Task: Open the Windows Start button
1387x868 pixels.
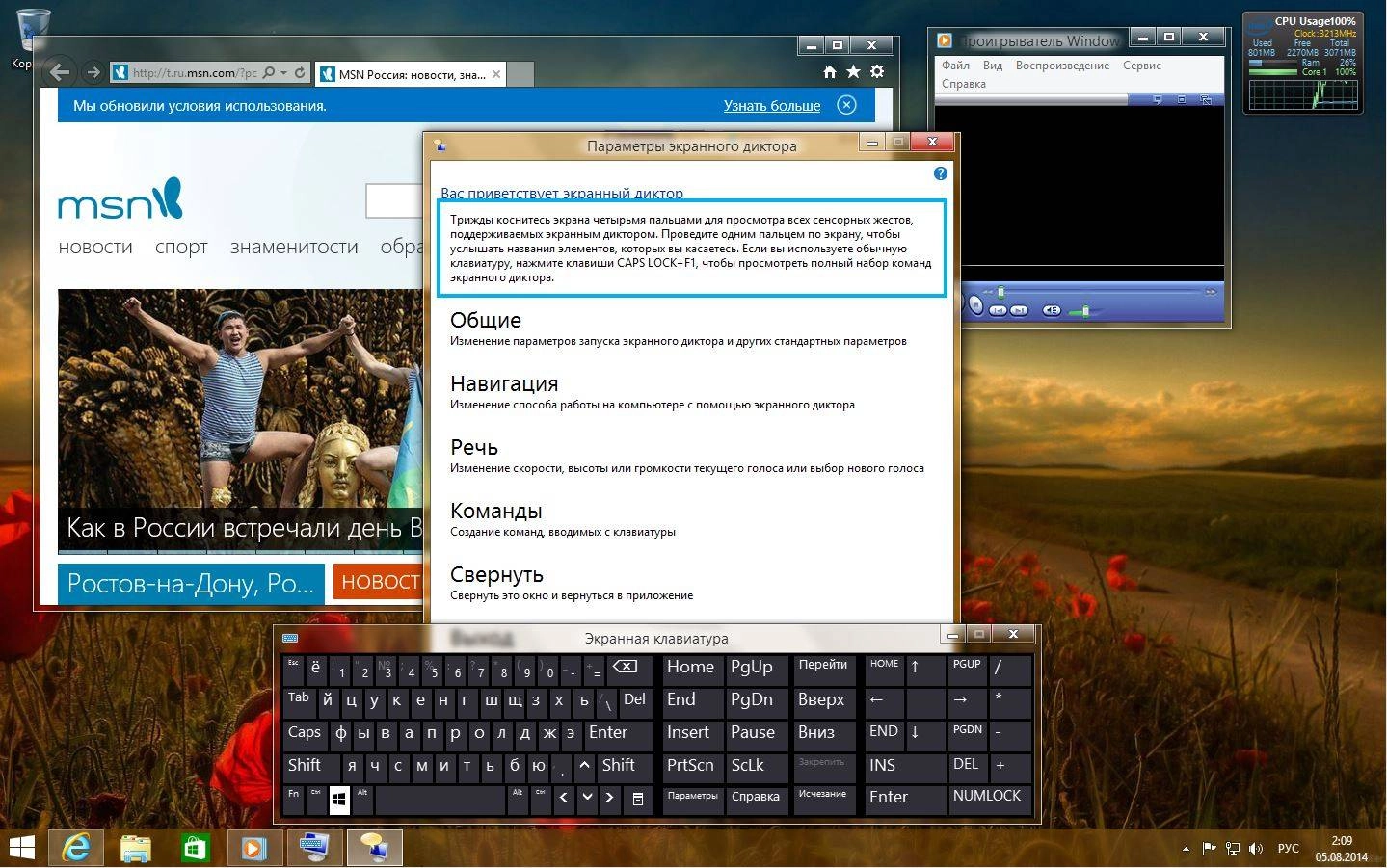Action: click(21, 848)
